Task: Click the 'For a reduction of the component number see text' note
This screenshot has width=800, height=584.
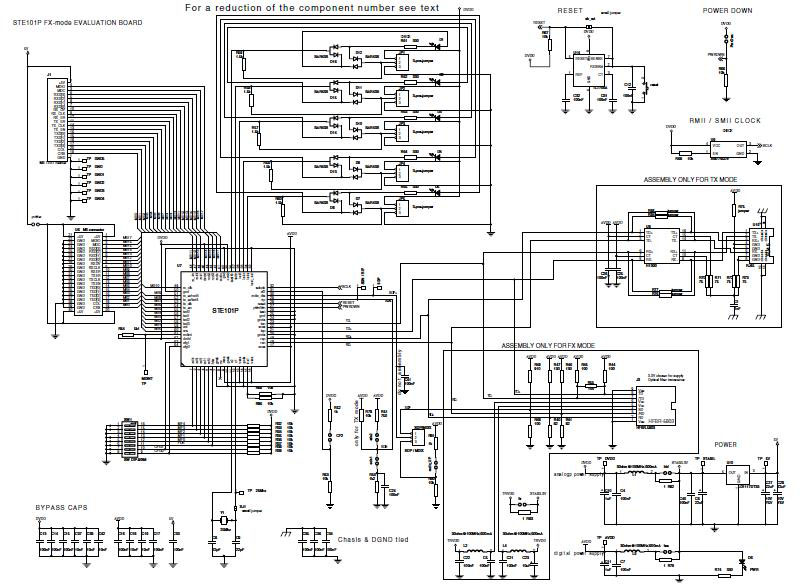Action: click(312, 8)
